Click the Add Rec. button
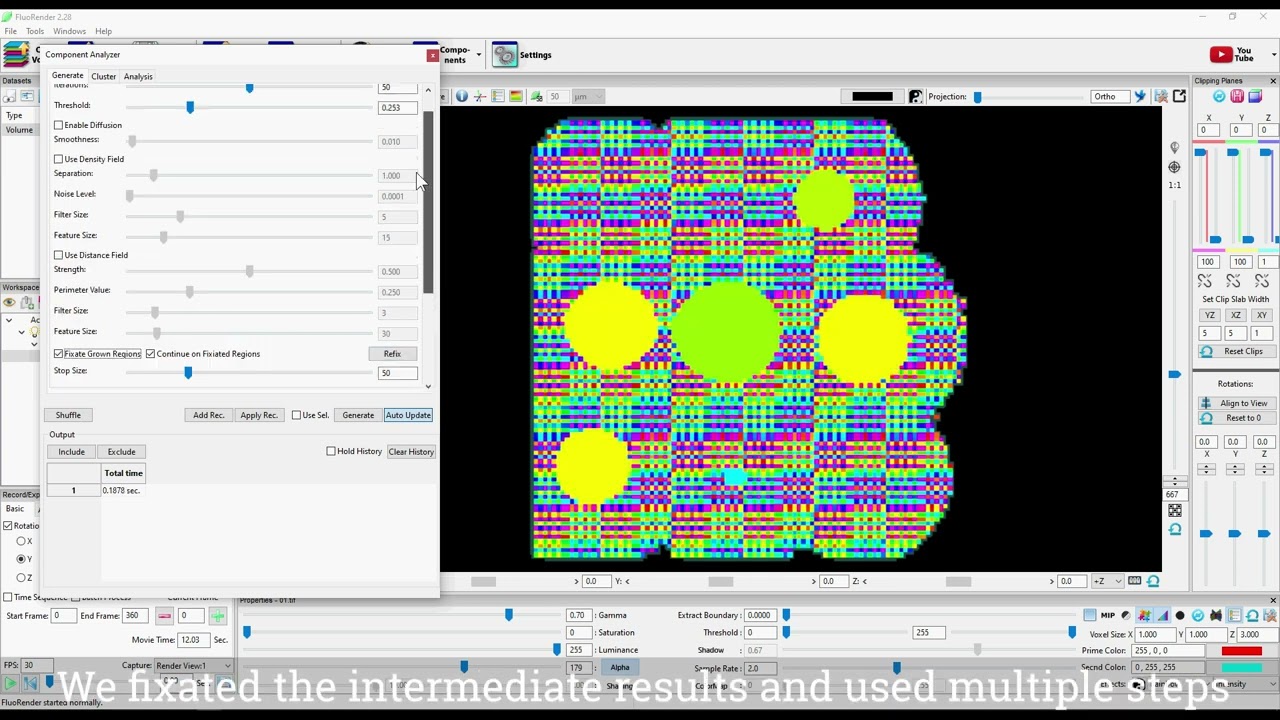 click(208, 415)
